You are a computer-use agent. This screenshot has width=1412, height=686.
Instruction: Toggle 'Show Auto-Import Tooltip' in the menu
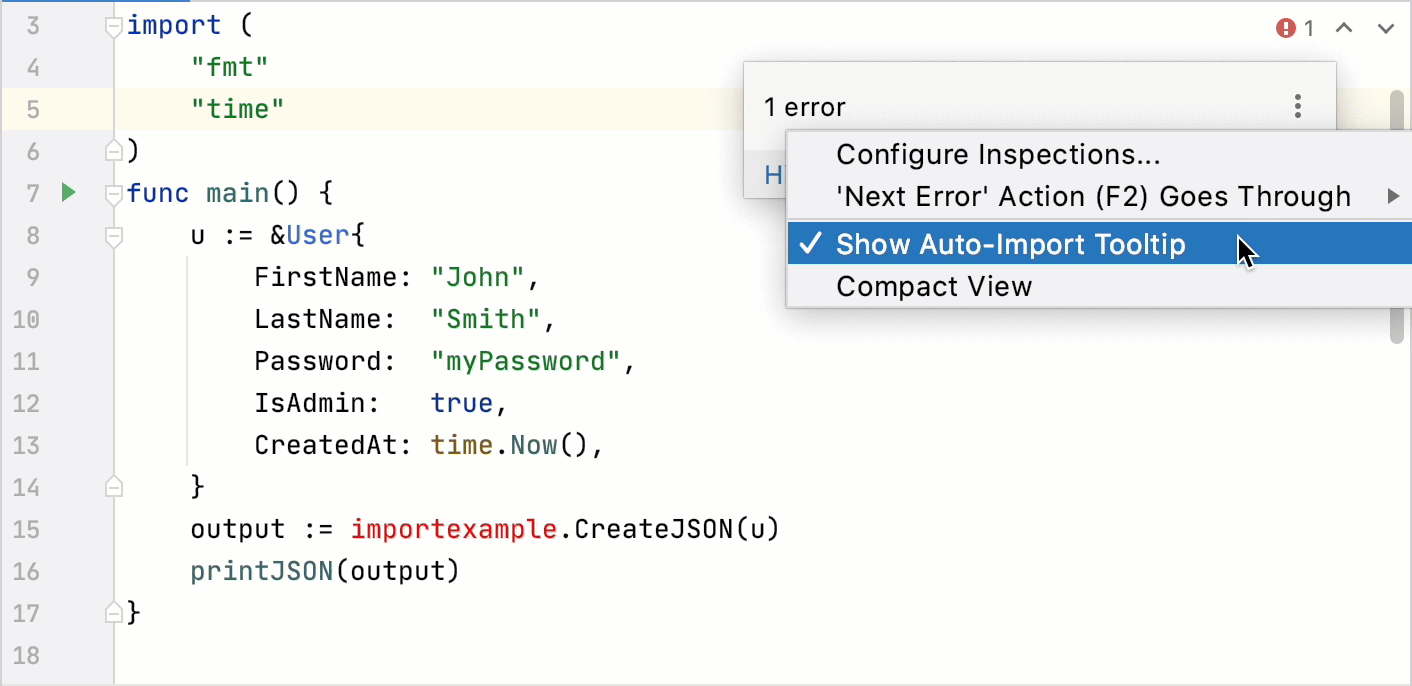(1011, 244)
